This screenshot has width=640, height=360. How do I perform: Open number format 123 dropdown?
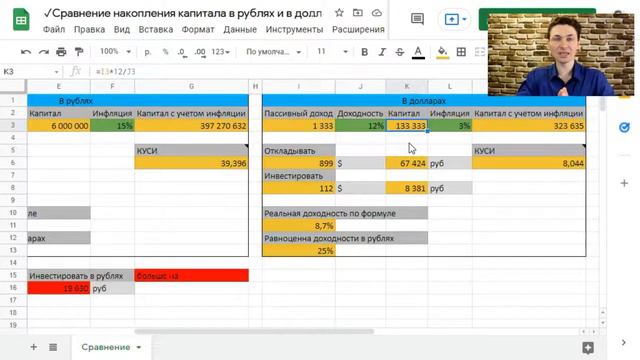click(220, 52)
